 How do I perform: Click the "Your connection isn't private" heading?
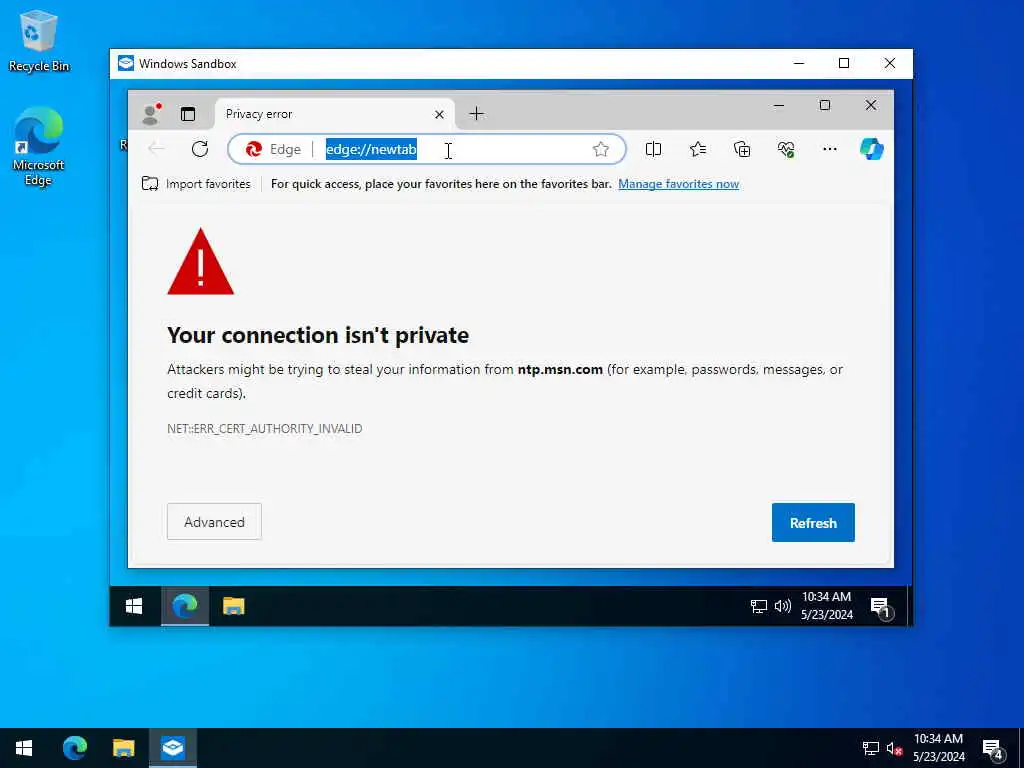click(x=318, y=335)
